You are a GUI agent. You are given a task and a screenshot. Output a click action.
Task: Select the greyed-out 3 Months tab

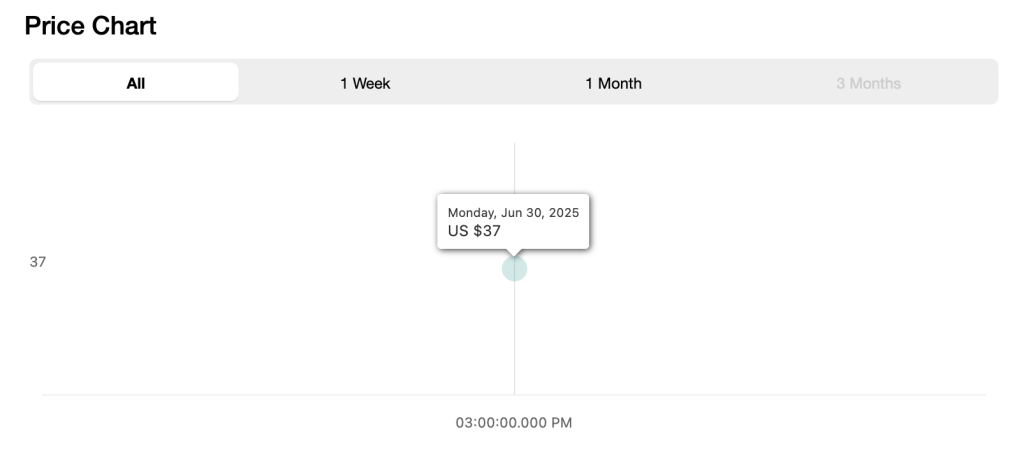(x=869, y=83)
